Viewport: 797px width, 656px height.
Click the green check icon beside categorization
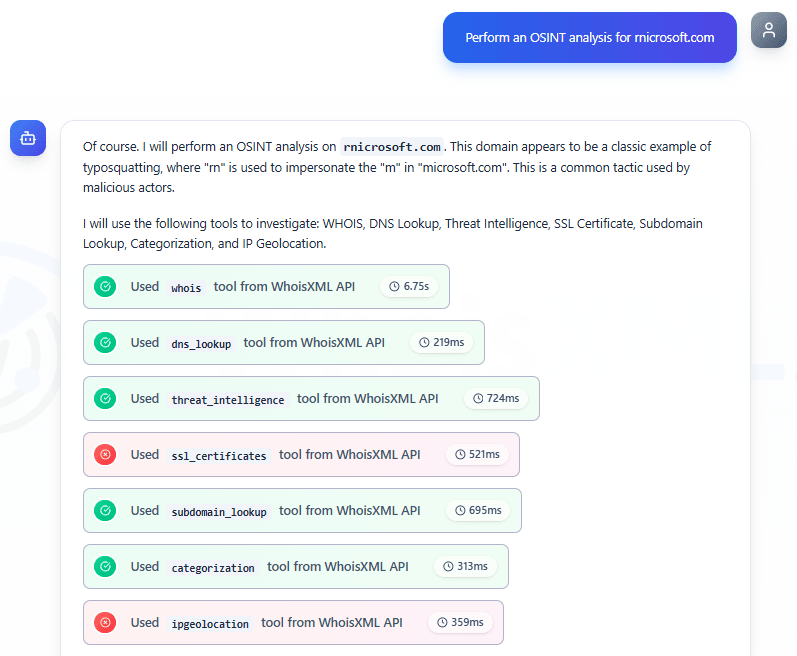pos(105,567)
